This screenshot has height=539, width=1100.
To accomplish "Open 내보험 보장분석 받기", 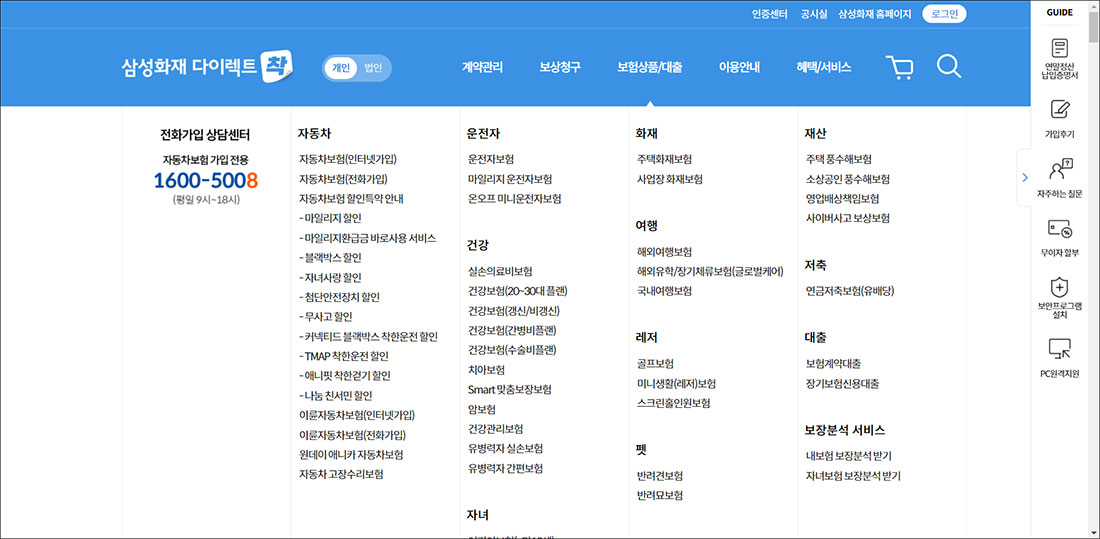I will (849, 455).
